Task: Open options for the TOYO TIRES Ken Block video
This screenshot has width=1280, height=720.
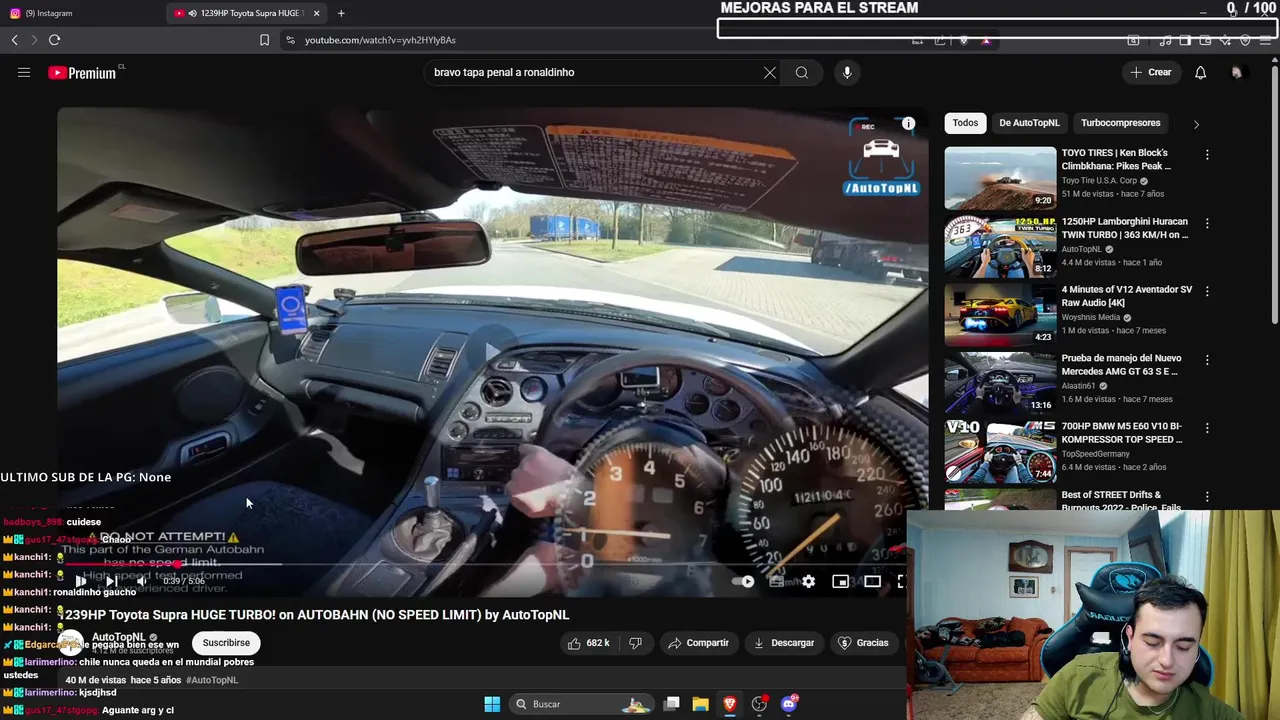Action: [x=1207, y=155]
